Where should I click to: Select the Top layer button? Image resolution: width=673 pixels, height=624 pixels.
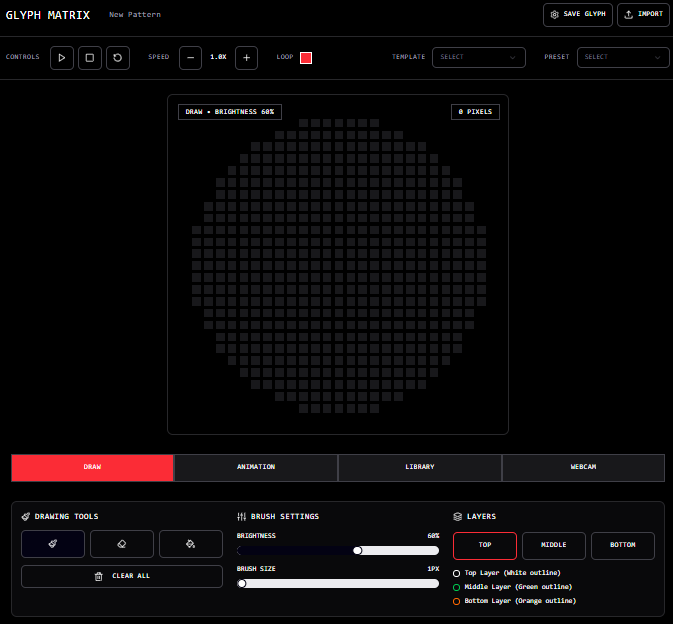click(485, 545)
